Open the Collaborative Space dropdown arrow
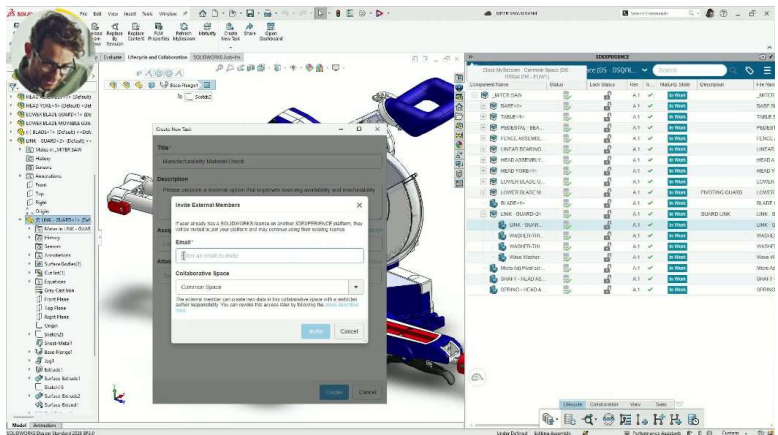778x435 pixels. coord(356,287)
